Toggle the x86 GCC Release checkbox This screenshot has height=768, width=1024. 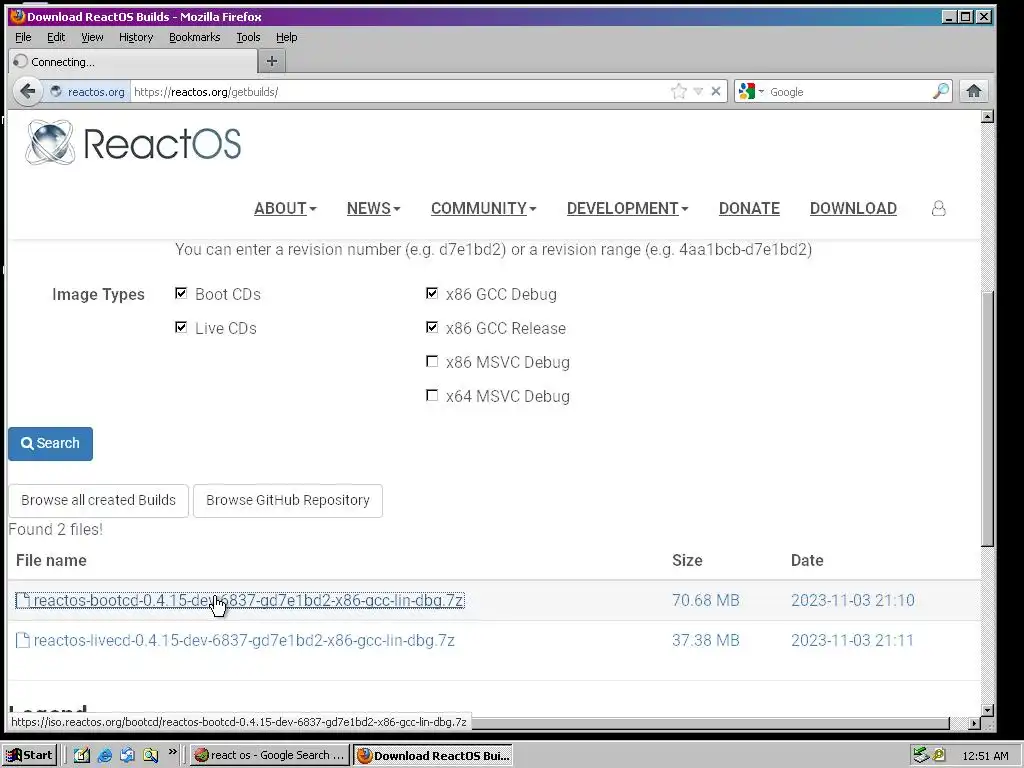click(432, 327)
